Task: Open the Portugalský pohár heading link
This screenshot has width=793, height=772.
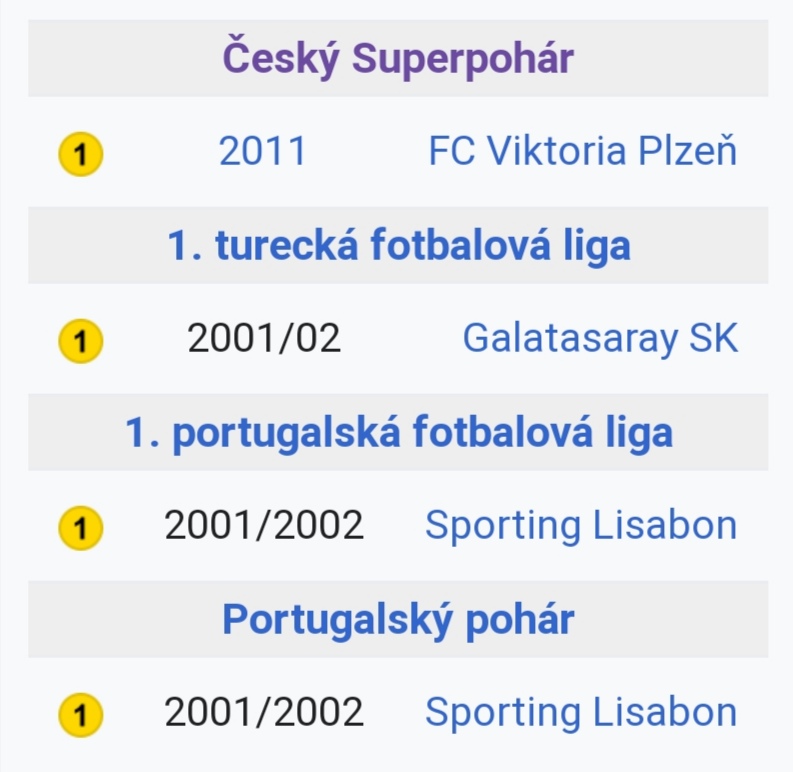Action: (x=398, y=619)
